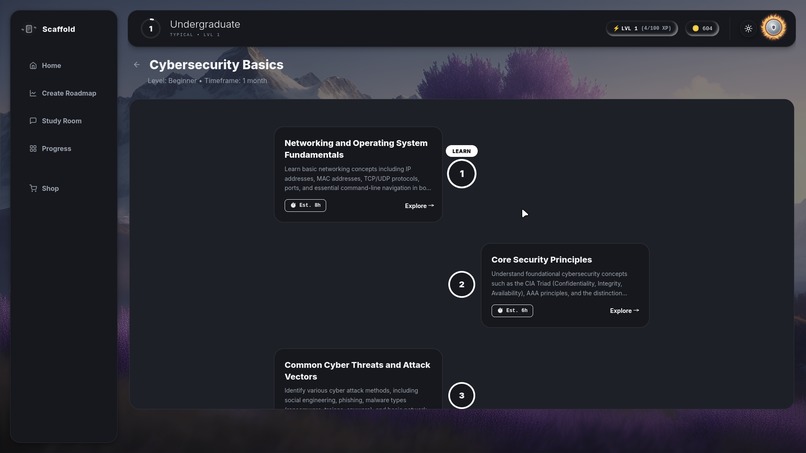Click the coin balance 604 pill
Viewport: 806px width, 453px height.
(702, 28)
